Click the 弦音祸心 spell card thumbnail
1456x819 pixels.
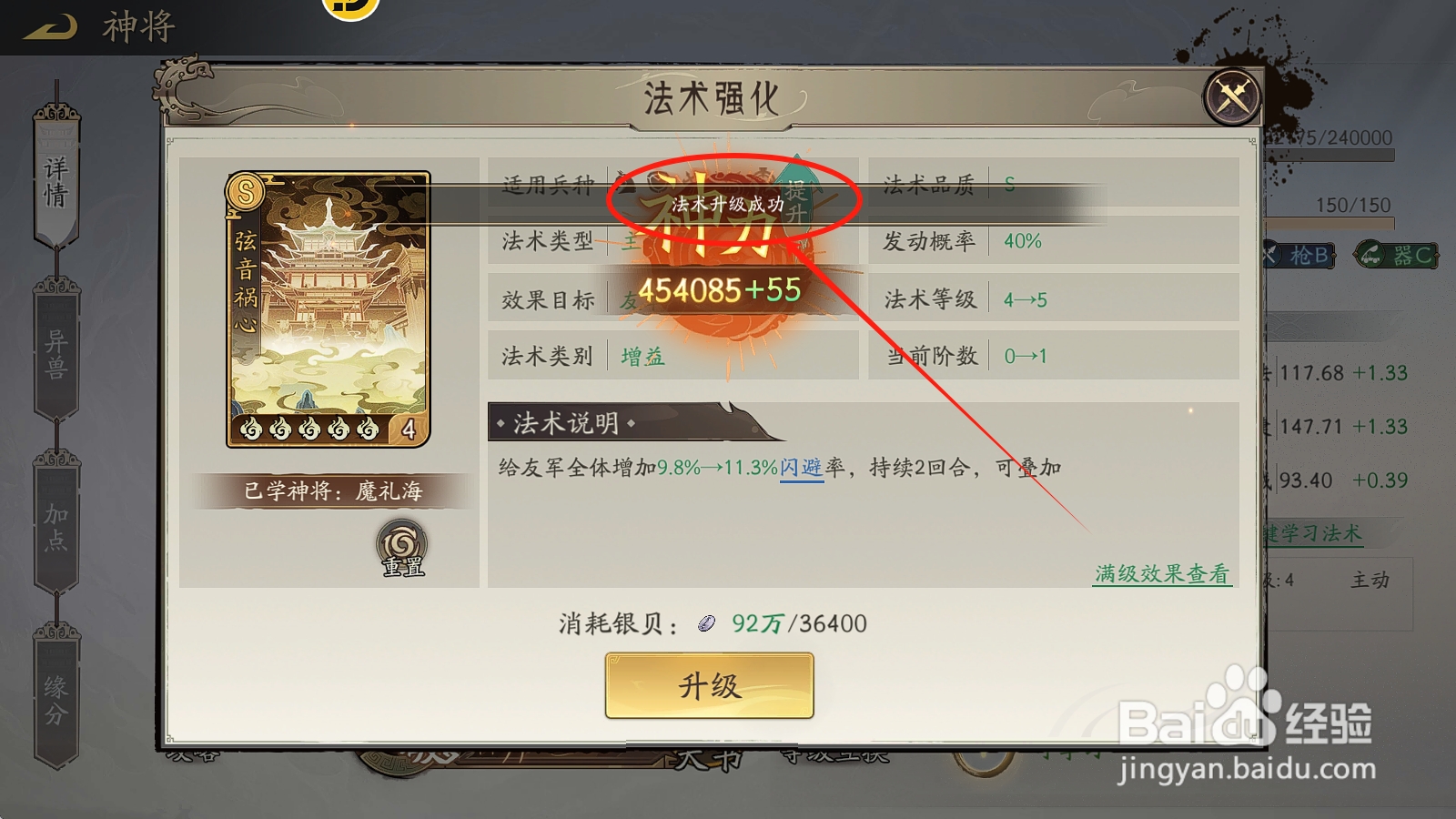tap(329, 309)
